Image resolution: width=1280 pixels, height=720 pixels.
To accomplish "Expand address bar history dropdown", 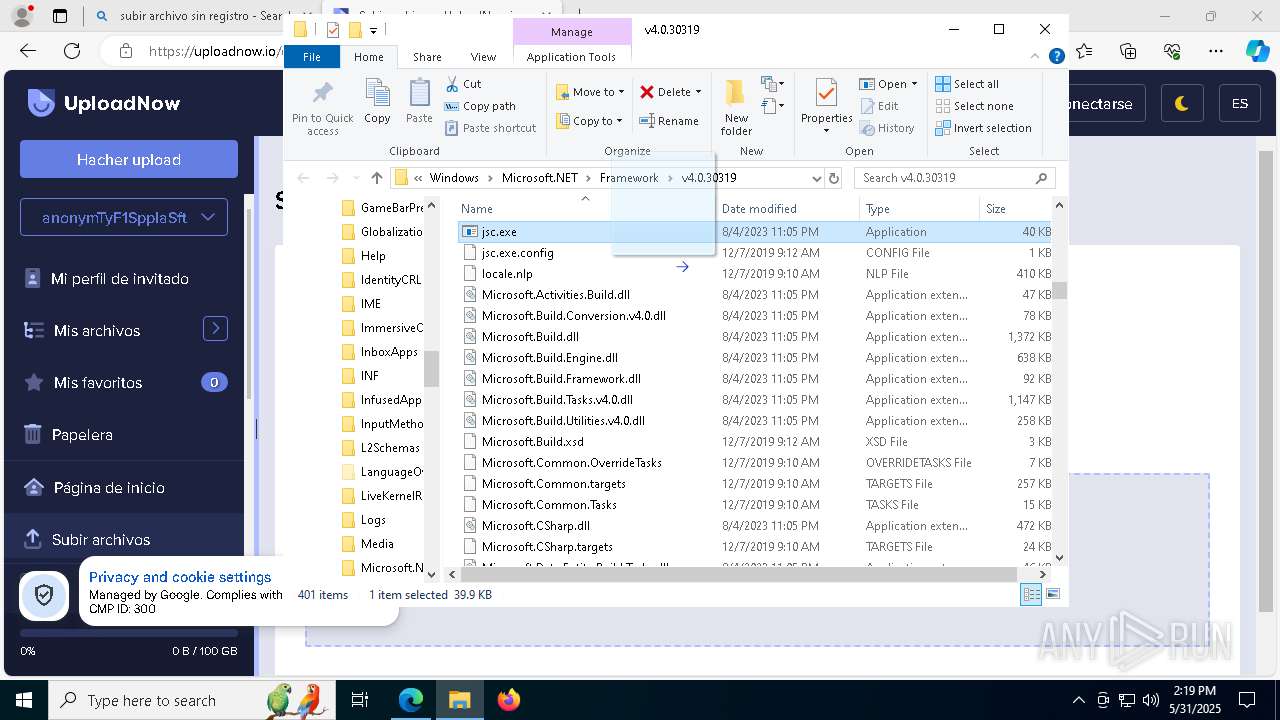I will (x=816, y=178).
